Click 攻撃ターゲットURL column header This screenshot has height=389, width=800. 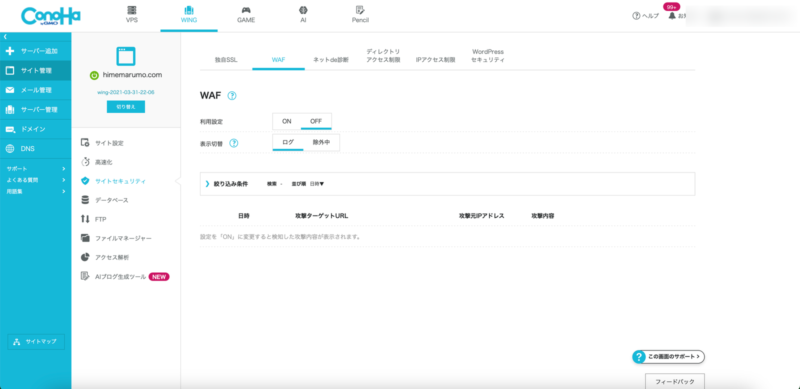321,216
